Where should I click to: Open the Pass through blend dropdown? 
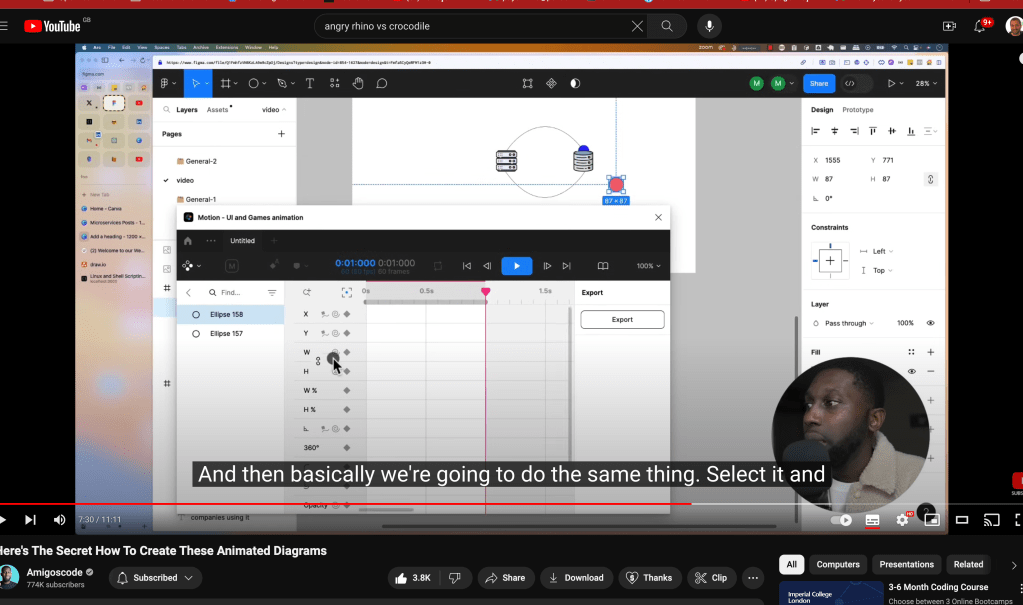pyautogui.click(x=848, y=323)
